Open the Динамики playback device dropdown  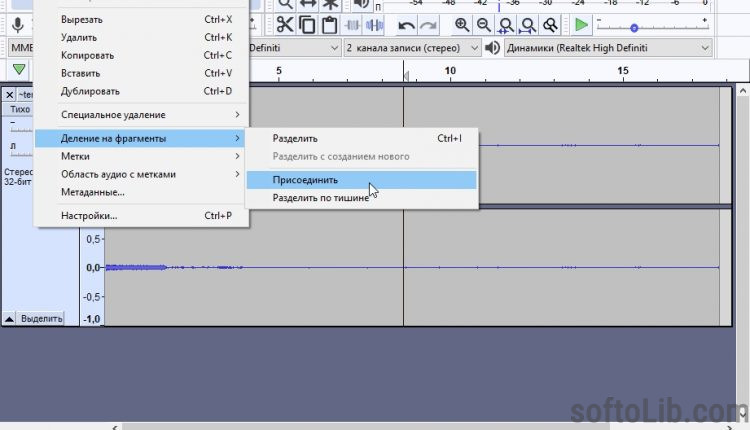[x=607, y=48]
